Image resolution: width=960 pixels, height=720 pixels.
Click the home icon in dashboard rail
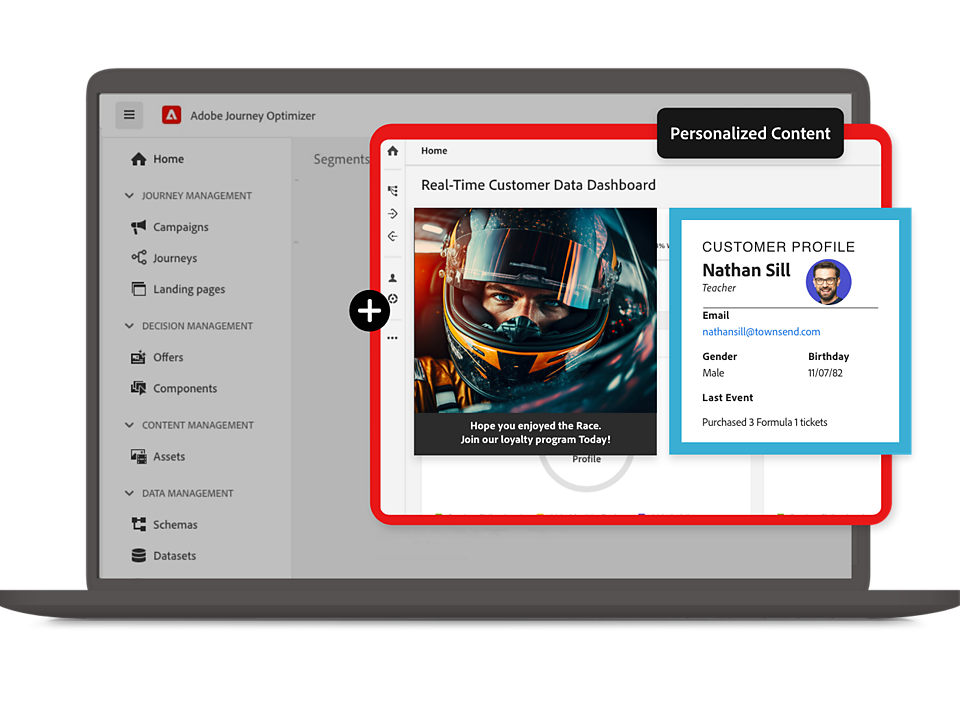(x=393, y=151)
